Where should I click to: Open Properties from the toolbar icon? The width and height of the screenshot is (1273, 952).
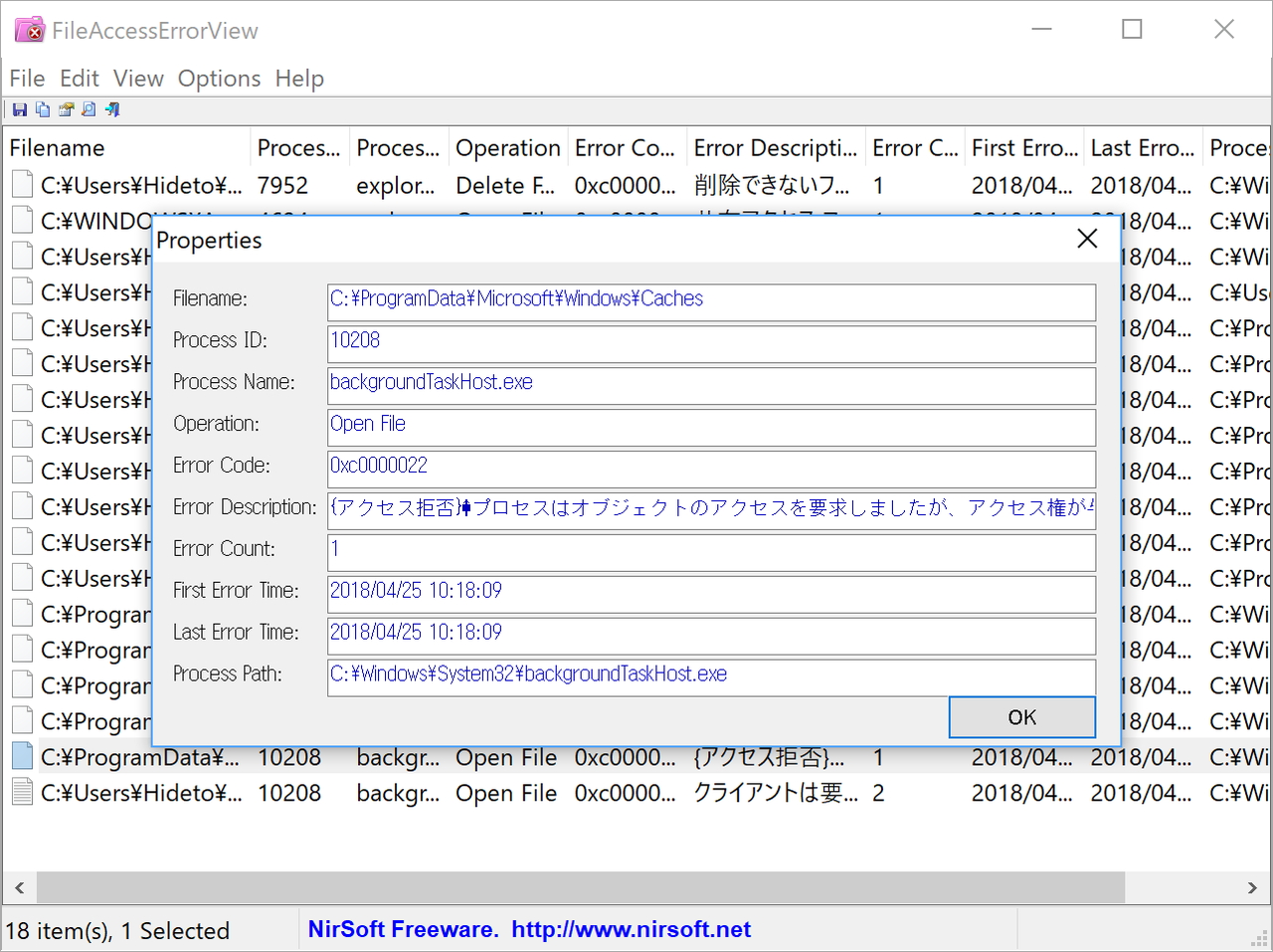[x=66, y=109]
